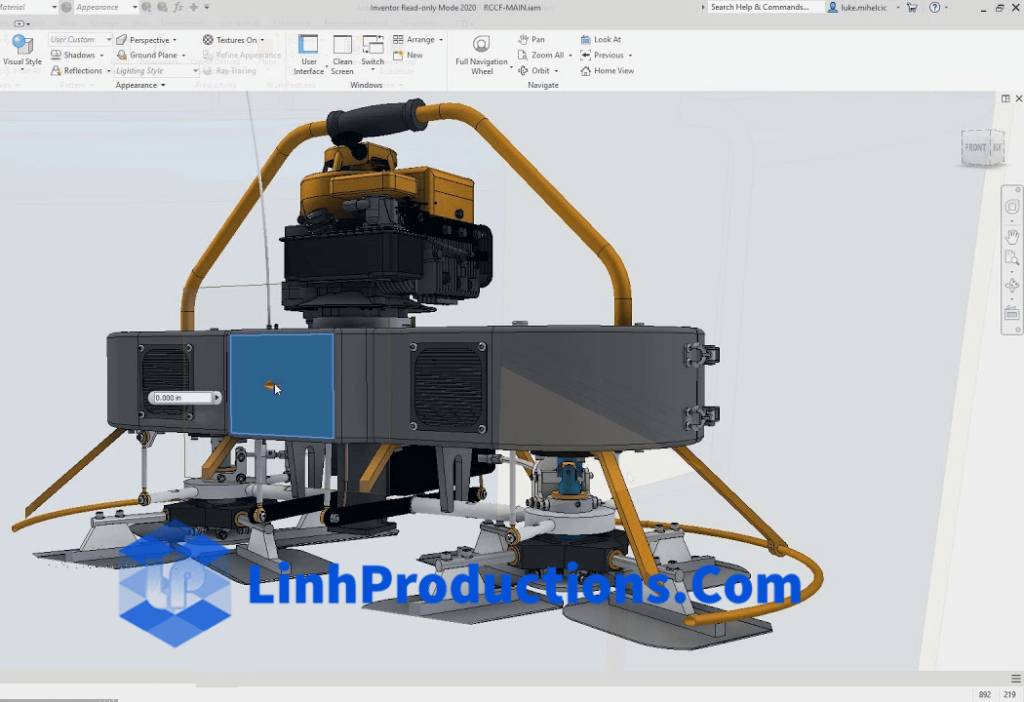
Task: Click the FRONT face of ViewCube
Action: point(975,148)
